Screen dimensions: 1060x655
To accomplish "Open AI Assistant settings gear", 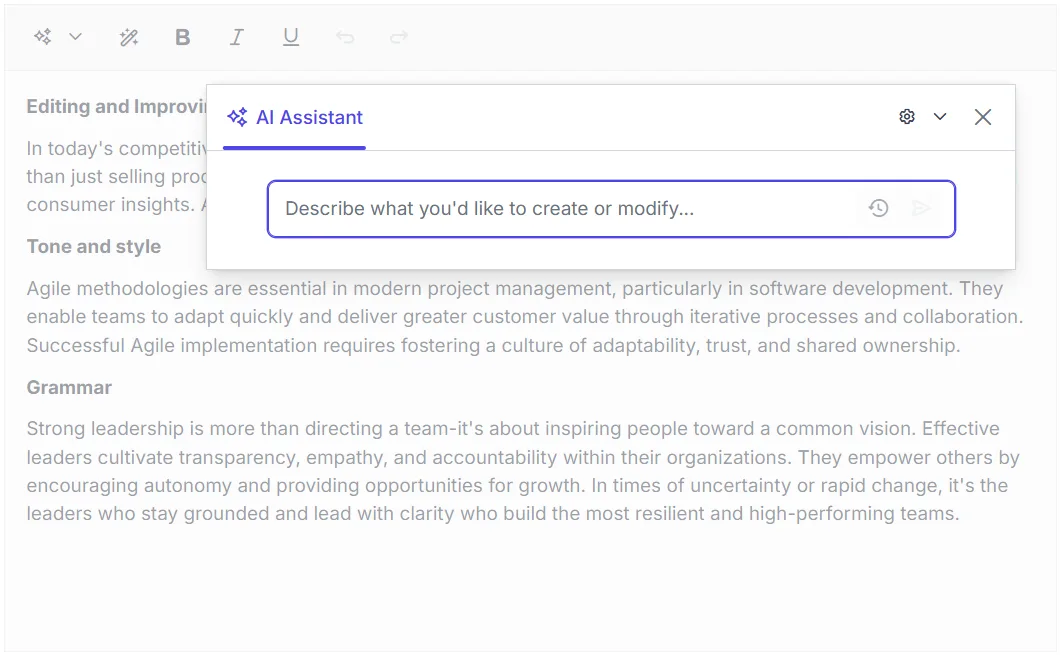I will pyautogui.click(x=906, y=116).
